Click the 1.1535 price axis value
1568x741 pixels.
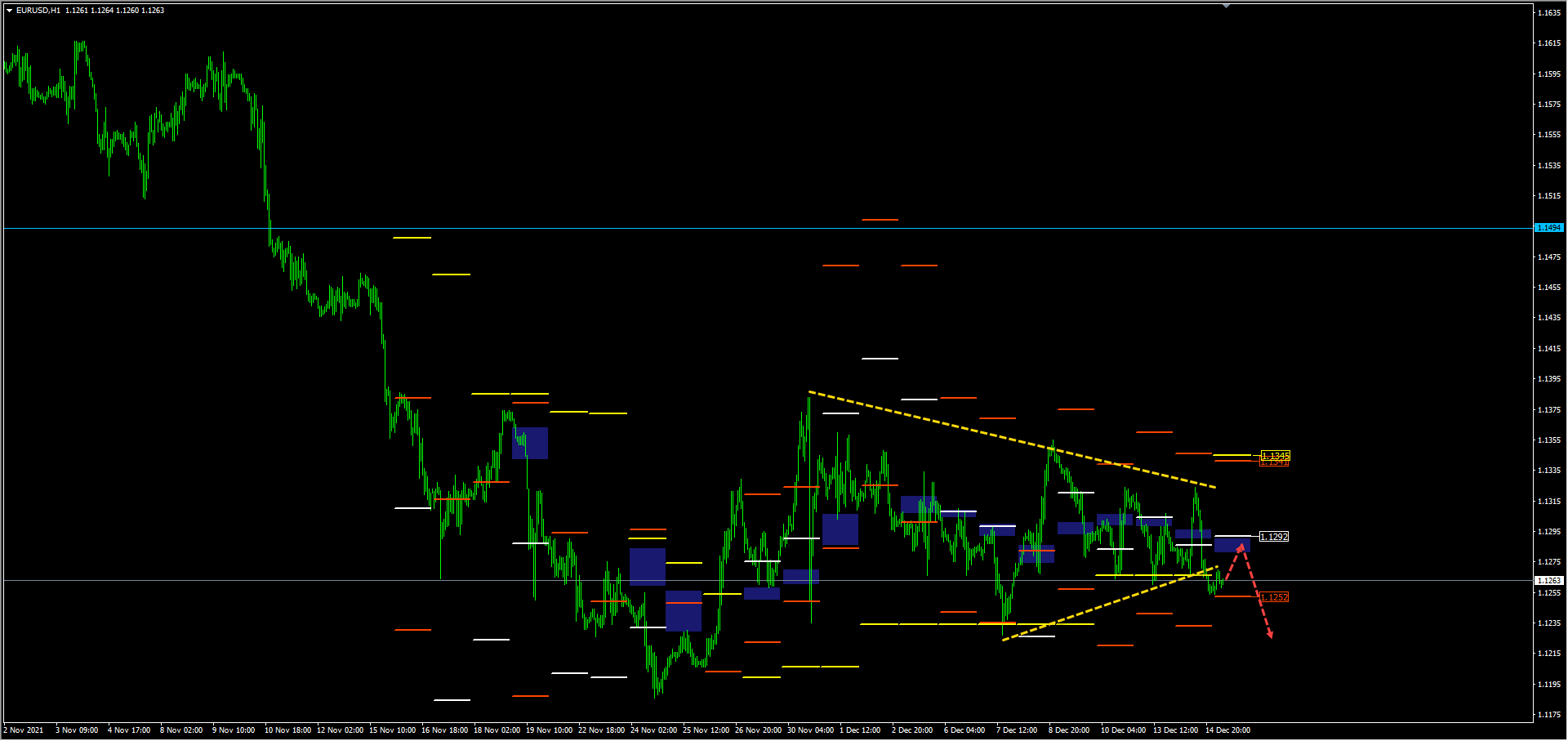coord(1549,166)
